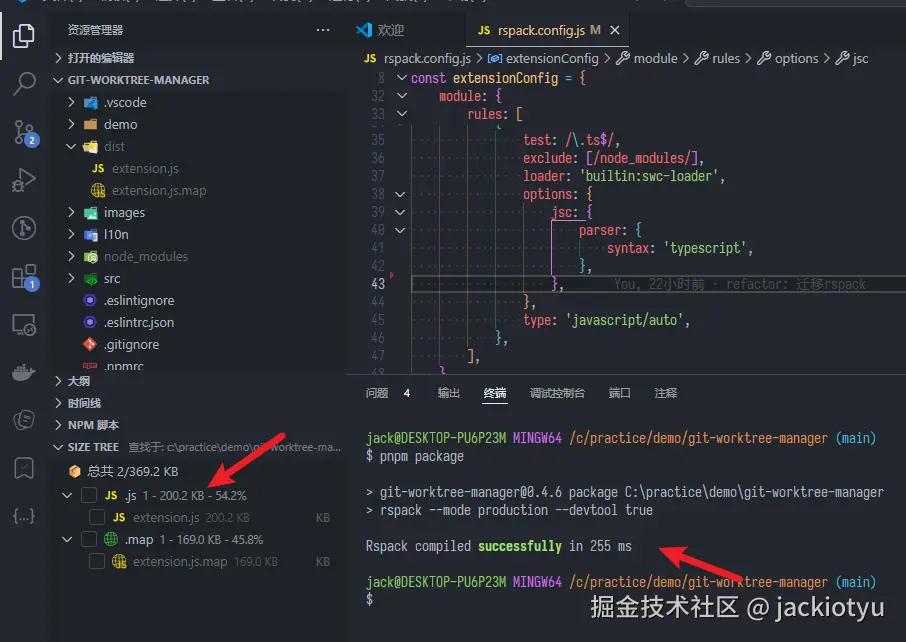The height and width of the screenshot is (642, 906).
Task: Open the 端口 panel tab
Action: [619, 393]
